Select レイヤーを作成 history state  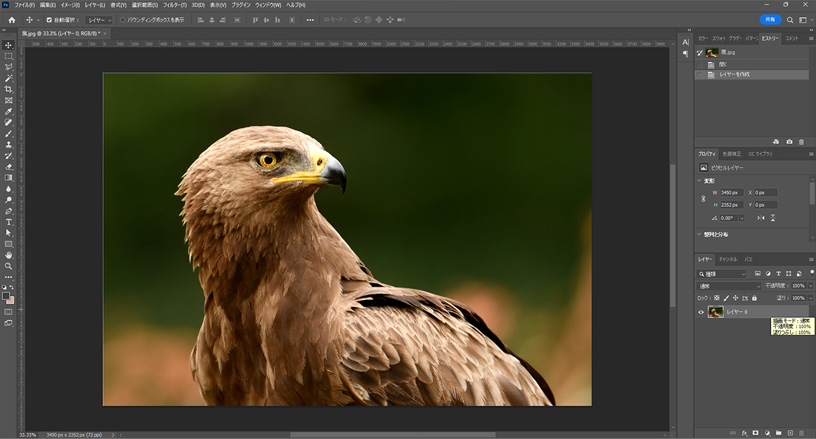pyautogui.click(x=751, y=75)
